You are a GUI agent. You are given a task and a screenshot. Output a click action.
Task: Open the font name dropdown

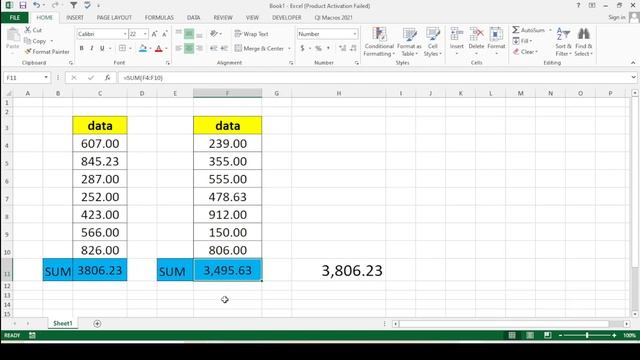124,34
